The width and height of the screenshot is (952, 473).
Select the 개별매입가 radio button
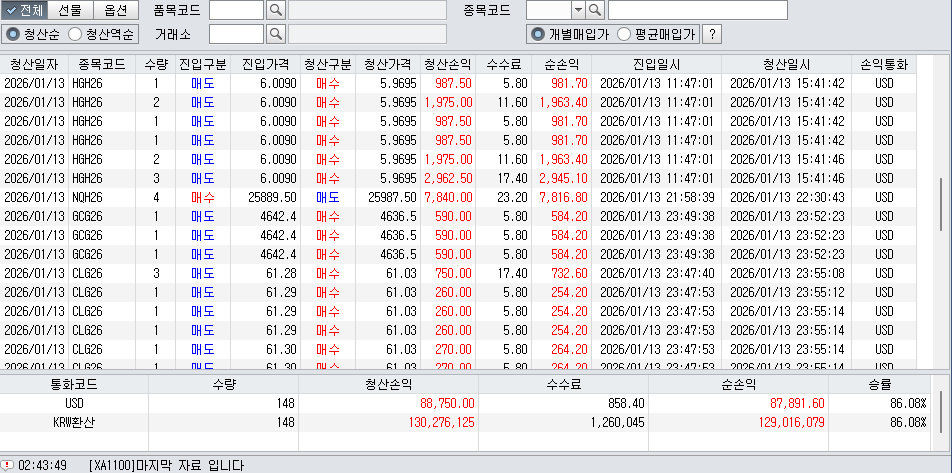coord(570,34)
